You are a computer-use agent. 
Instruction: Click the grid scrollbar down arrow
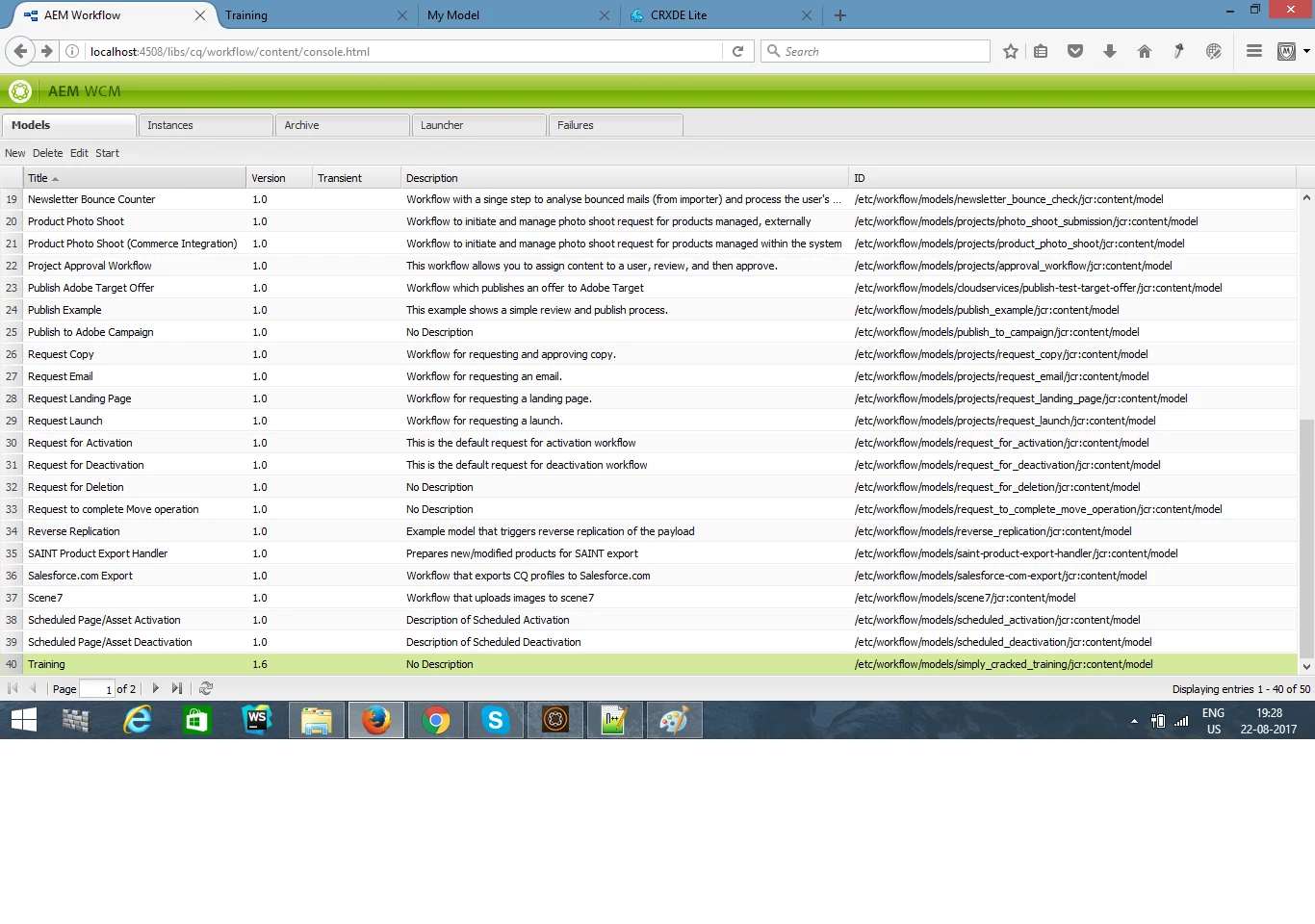click(1306, 666)
